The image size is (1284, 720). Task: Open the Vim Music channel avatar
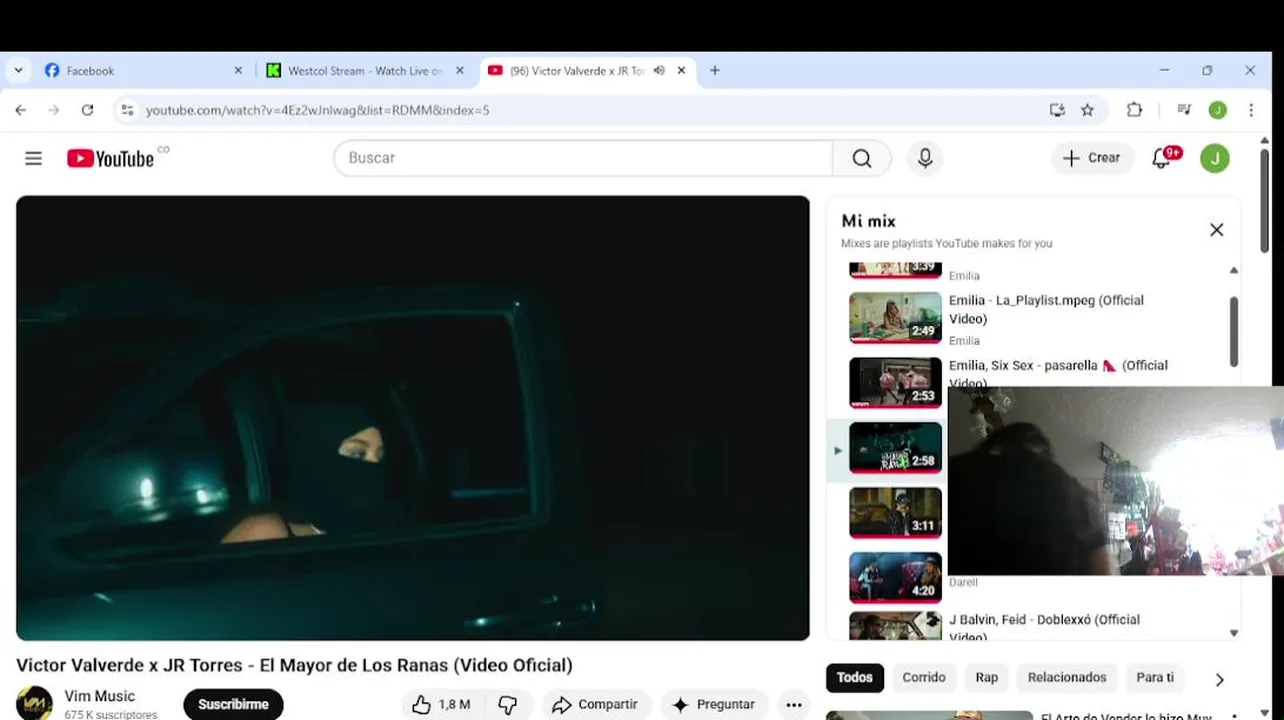coord(34,703)
